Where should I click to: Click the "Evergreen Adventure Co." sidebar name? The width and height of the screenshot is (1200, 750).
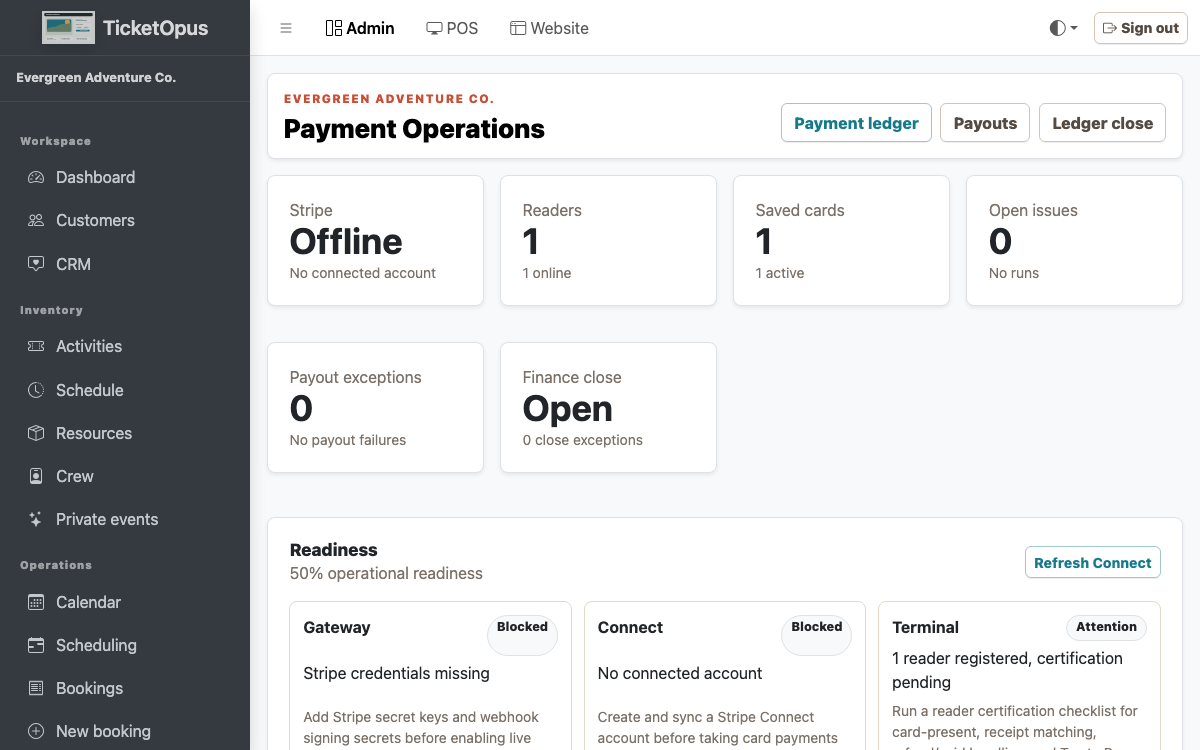click(96, 77)
